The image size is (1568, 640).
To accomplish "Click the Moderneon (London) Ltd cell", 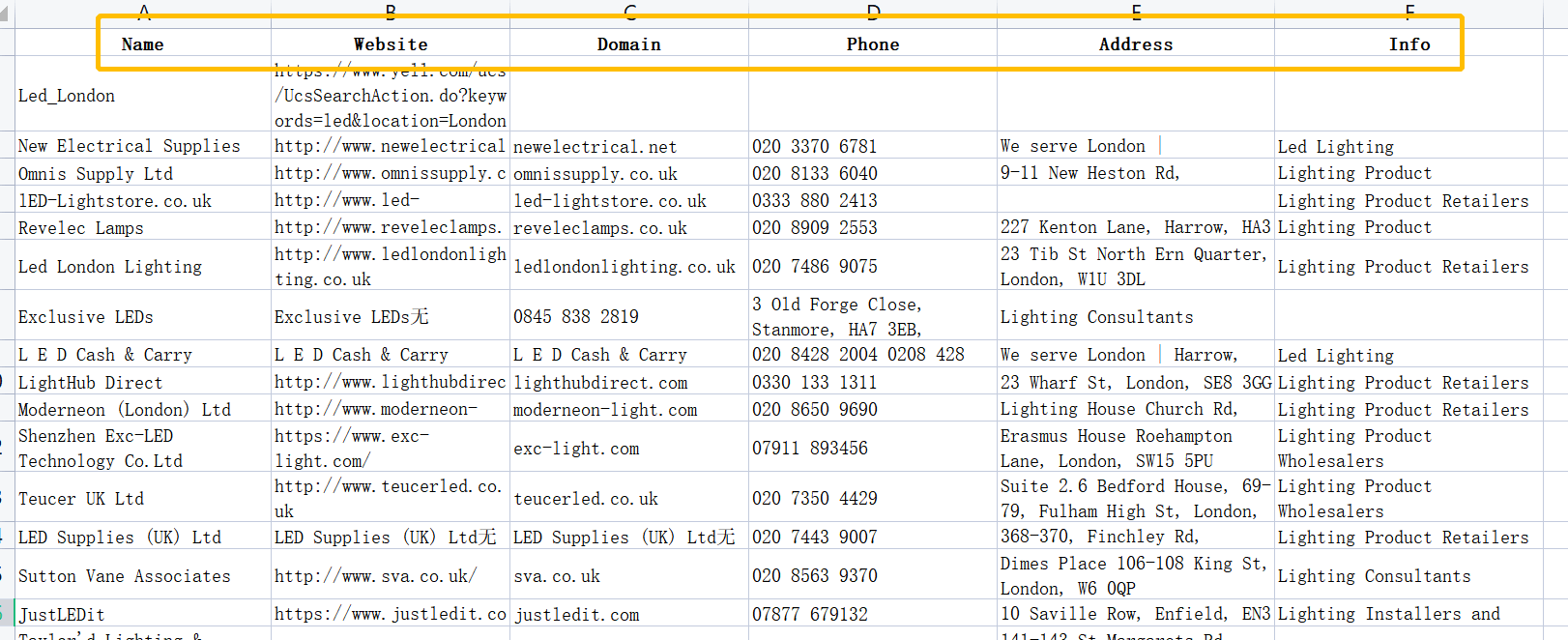I will coord(143,409).
